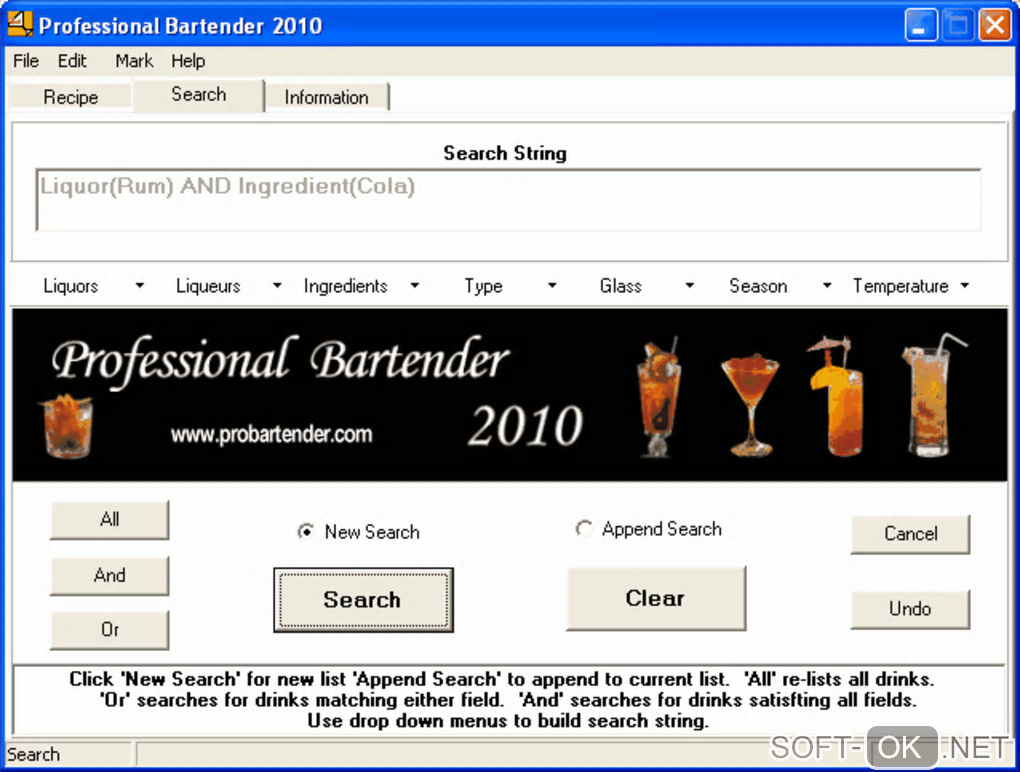Click the Professional Bartender title bar app icon

(20, 24)
